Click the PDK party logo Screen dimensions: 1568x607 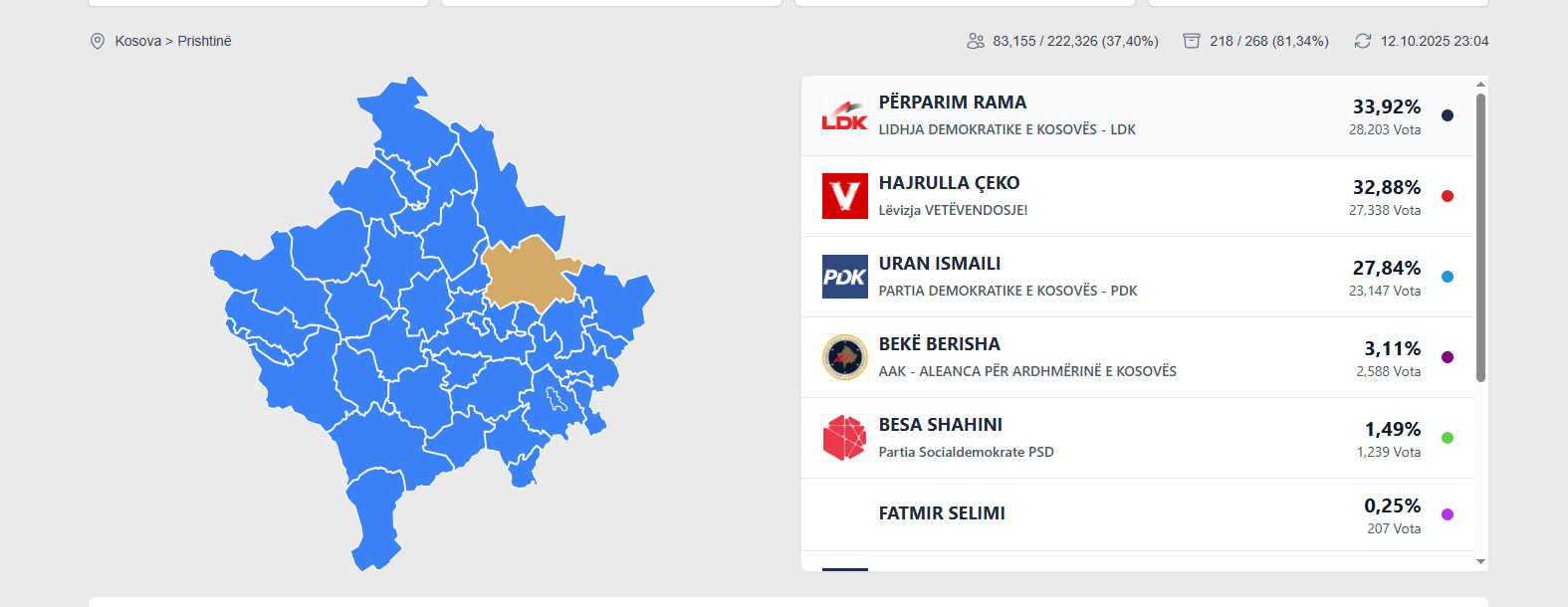pos(844,277)
